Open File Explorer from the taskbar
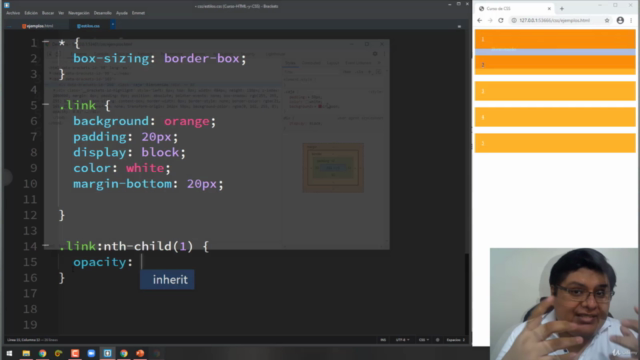Viewport: 640px width, 360px height. pyautogui.click(x=26, y=353)
